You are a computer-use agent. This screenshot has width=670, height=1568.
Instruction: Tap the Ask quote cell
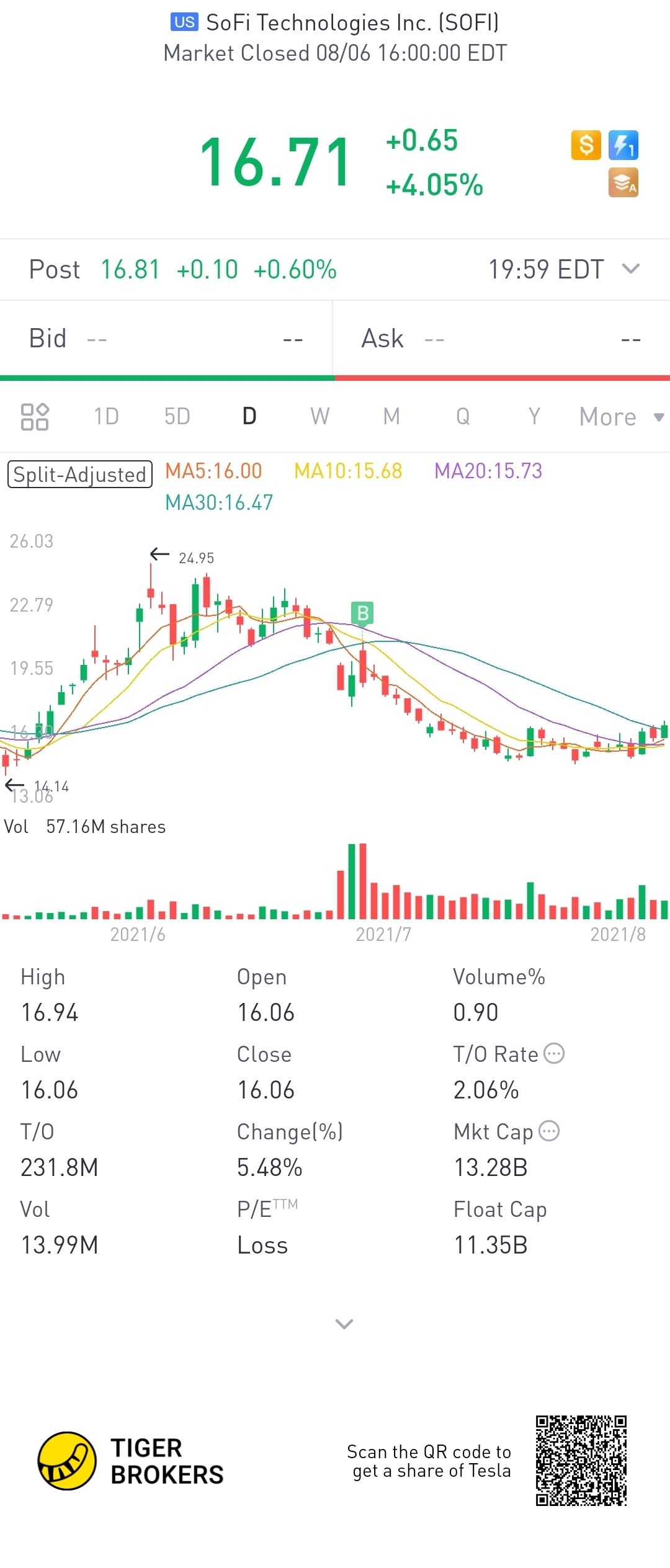501,339
